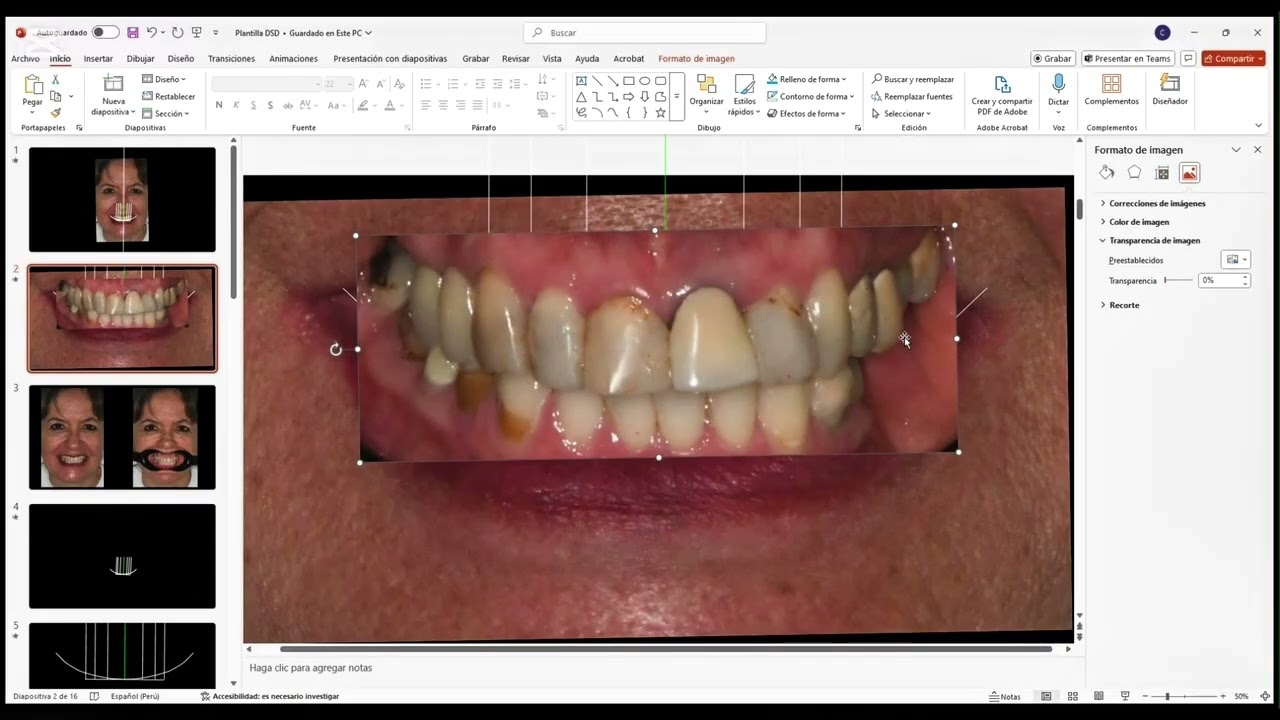Viewport: 1280px width, 720px height.
Task: Toggle the Notas notes pane button
Action: click(1005, 696)
